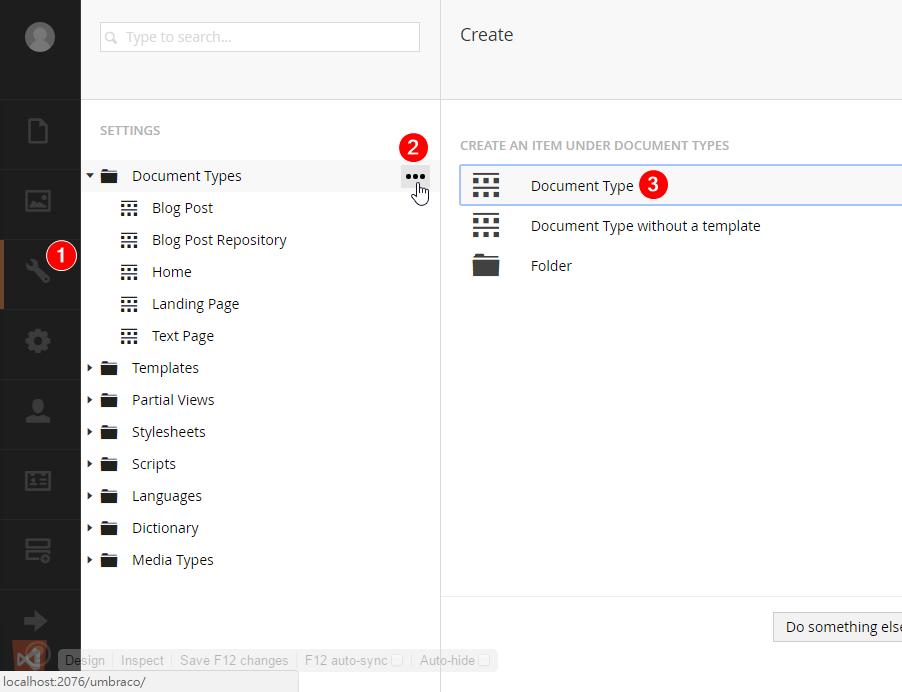Open Document Types options ellipsis menu
The width and height of the screenshot is (902, 692).
coord(415,176)
